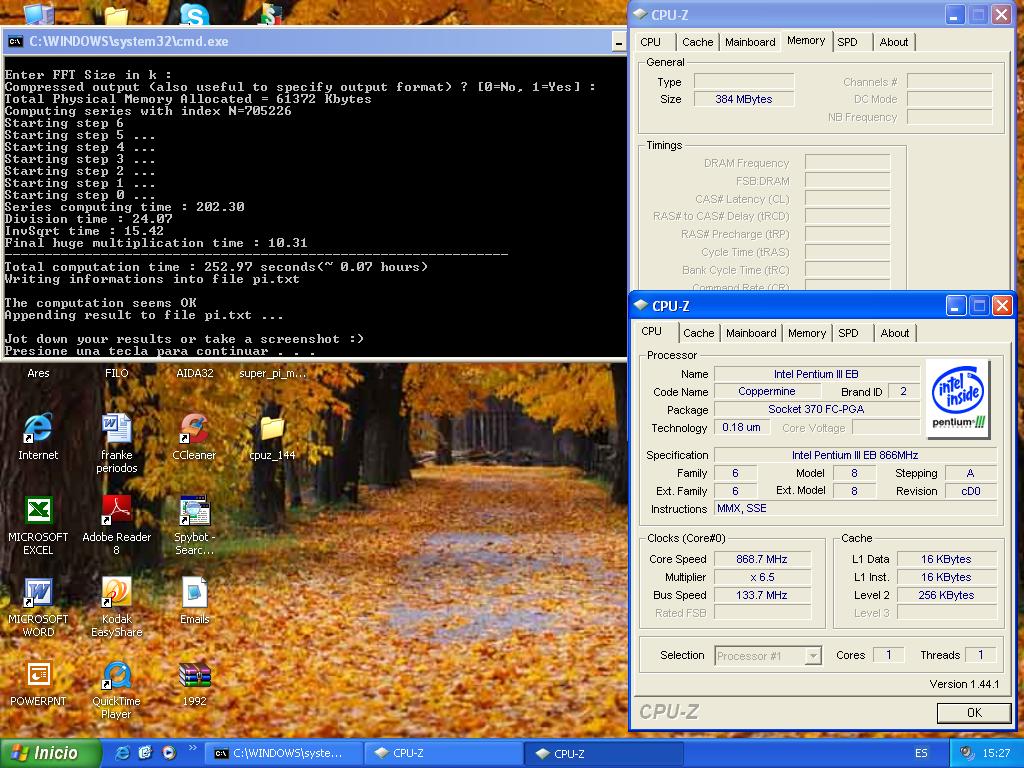Click the Bus Speed 133.7 MHz value
Viewport: 1024px width, 768px height.
click(x=761, y=595)
